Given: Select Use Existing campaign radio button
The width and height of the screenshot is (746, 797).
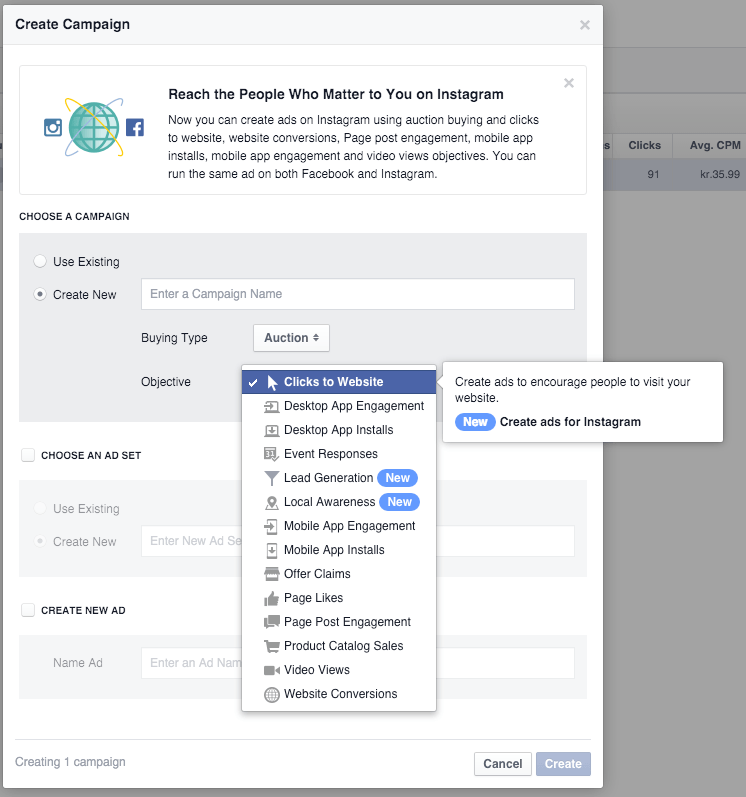Looking at the screenshot, I should pyautogui.click(x=40, y=261).
